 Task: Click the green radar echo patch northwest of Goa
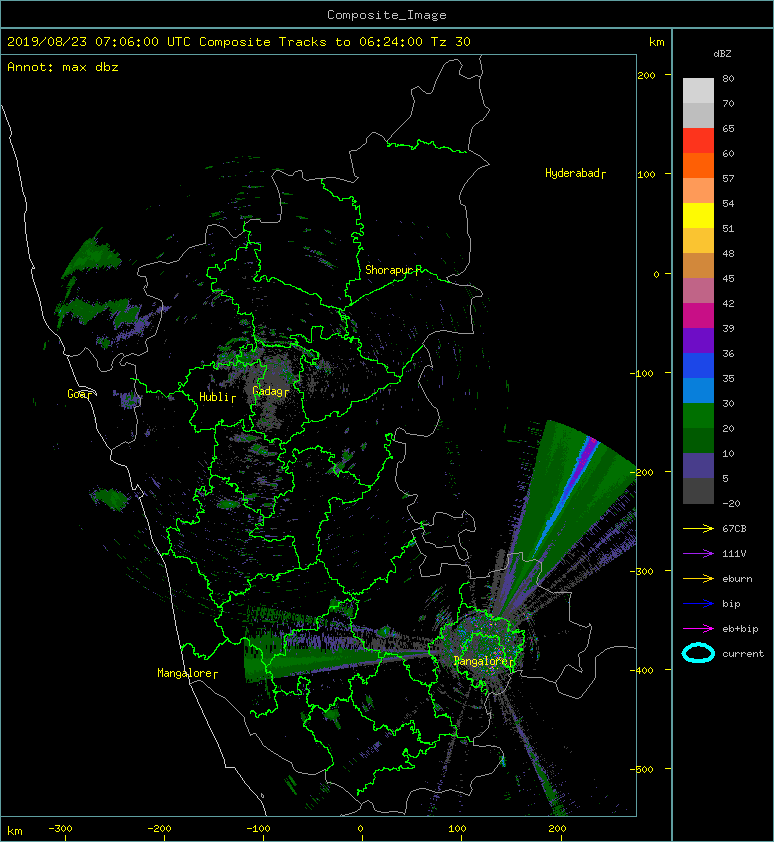(90, 256)
